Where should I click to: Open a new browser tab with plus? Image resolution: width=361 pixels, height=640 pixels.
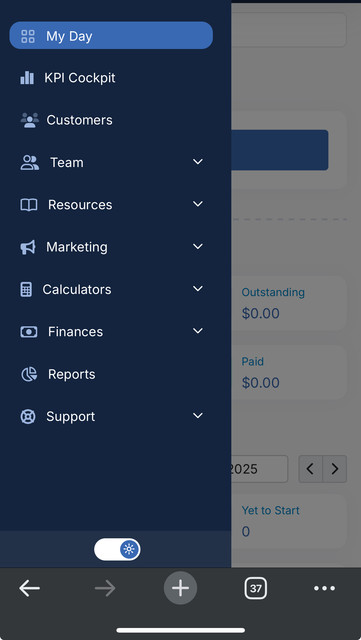180,588
